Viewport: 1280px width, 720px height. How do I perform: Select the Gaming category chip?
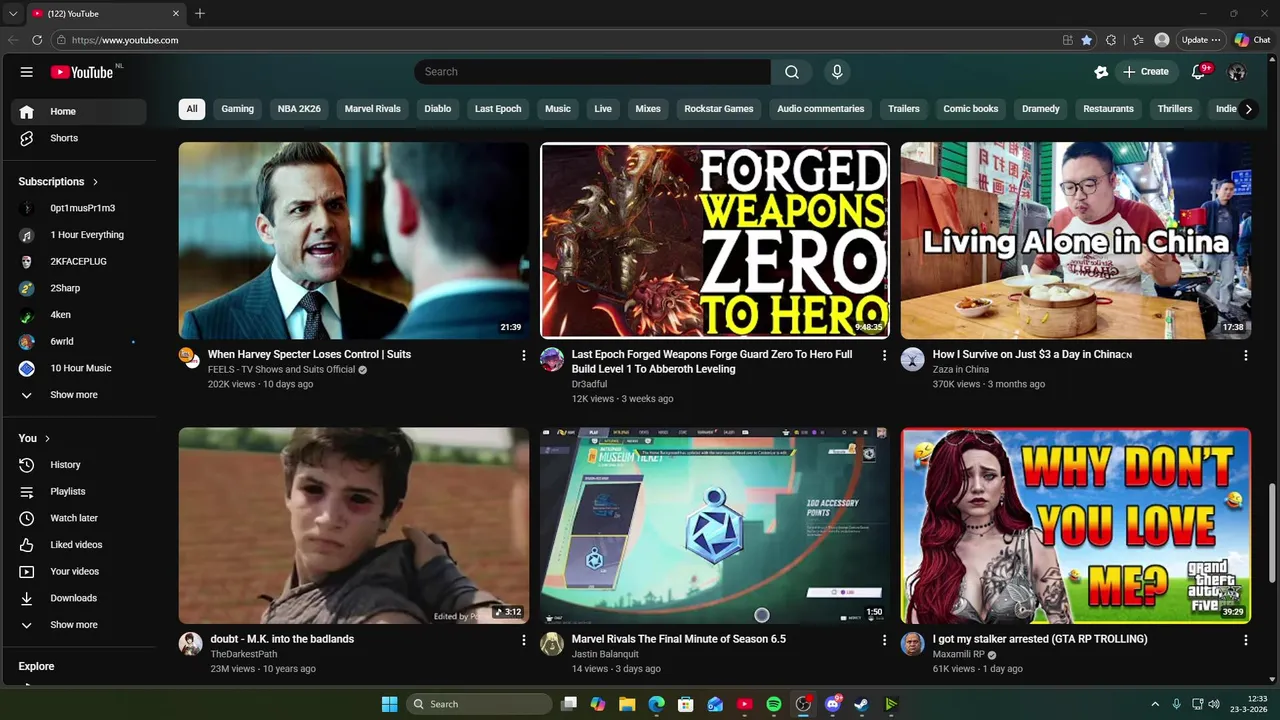(x=237, y=109)
